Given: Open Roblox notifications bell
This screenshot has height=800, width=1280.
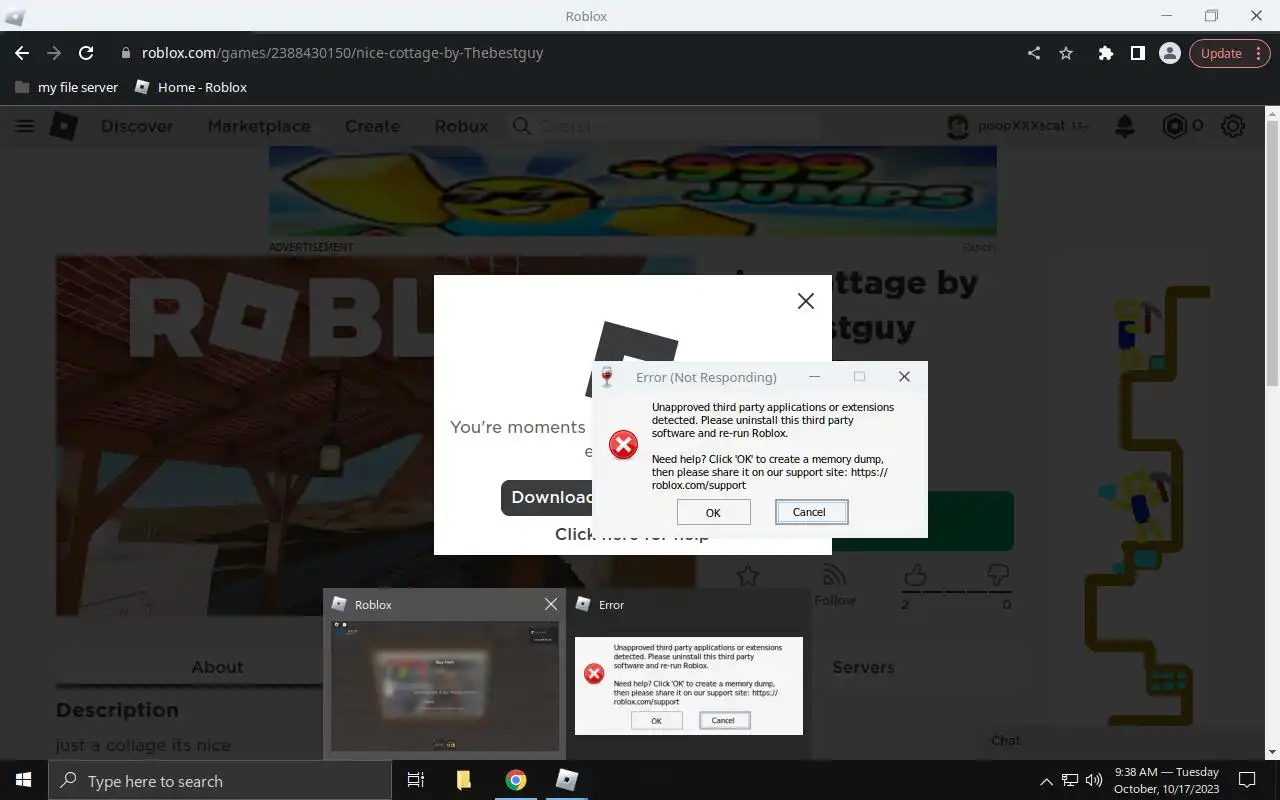Looking at the screenshot, I should [x=1125, y=126].
